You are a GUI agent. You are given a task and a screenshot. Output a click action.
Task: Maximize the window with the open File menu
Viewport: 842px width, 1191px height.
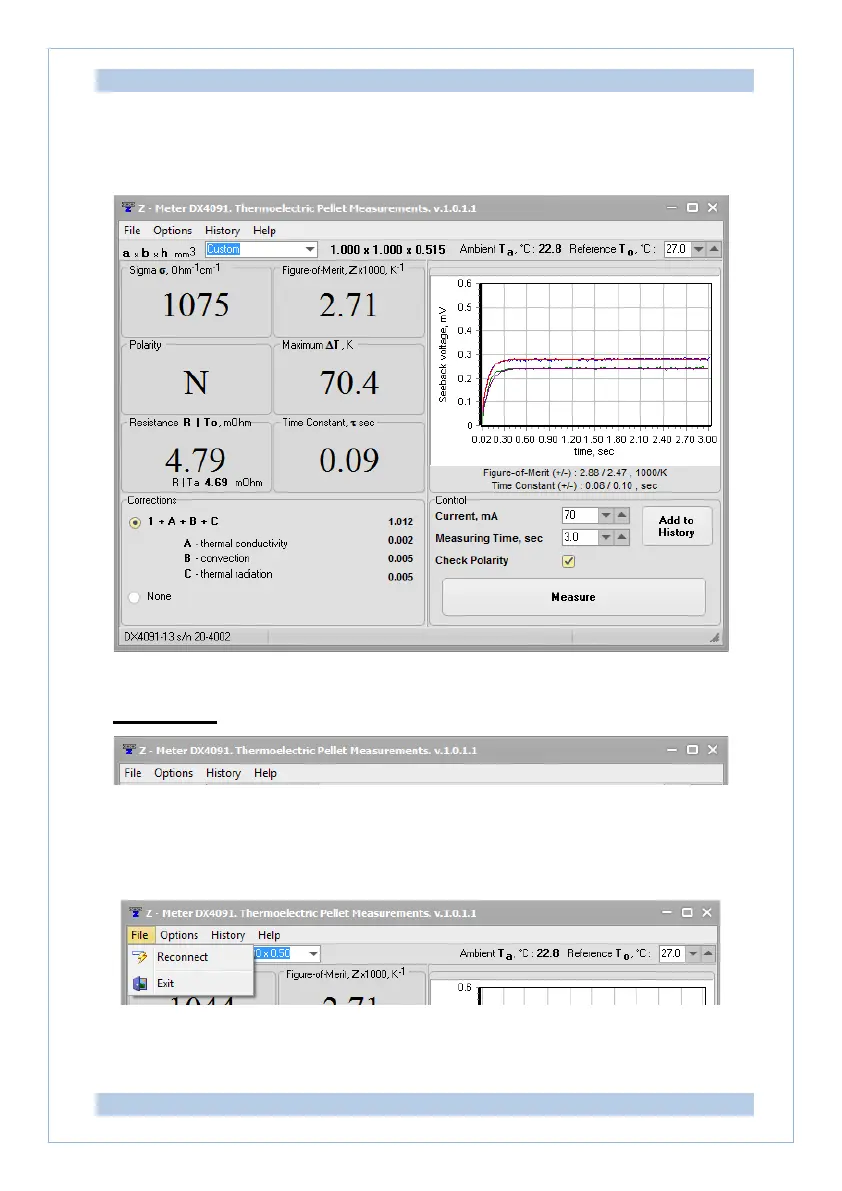coord(687,912)
